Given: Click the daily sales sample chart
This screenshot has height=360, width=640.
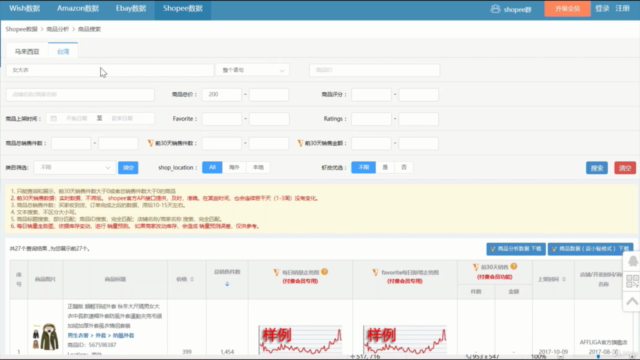Looking at the screenshot, I should coord(300,340).
